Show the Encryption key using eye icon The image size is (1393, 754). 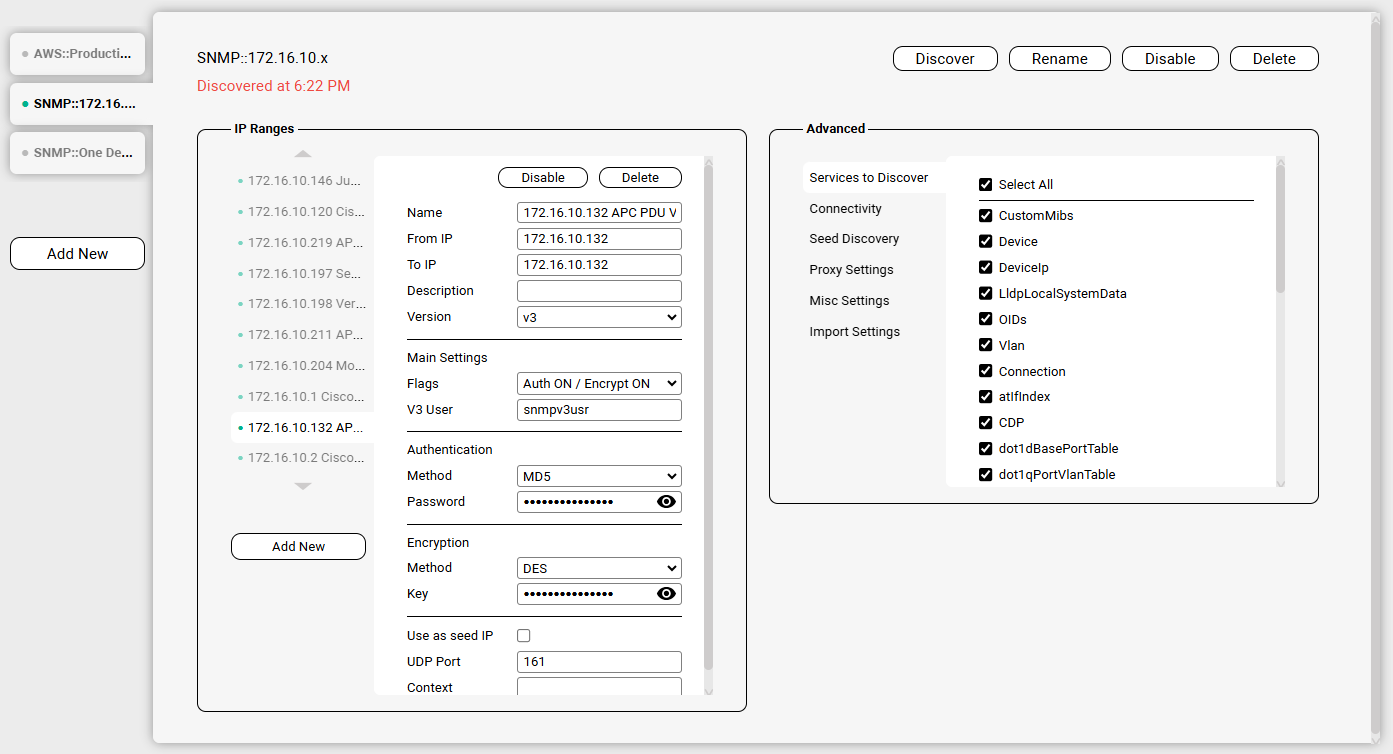point(666,594)
